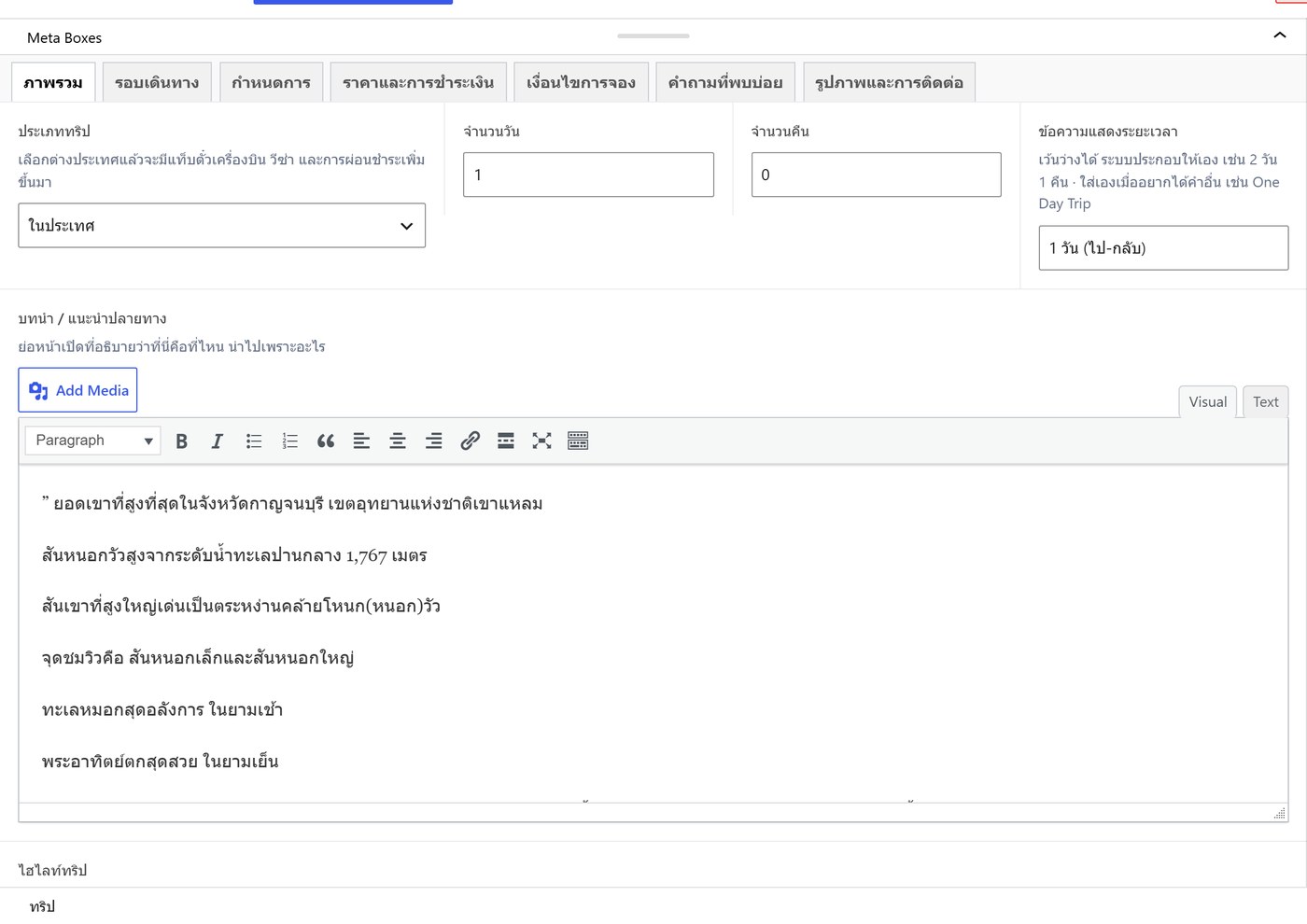Click the 'ไฮไลท์ทริป' section label
The width and height of the screenshot is (1307, 924).
[52, 870]
